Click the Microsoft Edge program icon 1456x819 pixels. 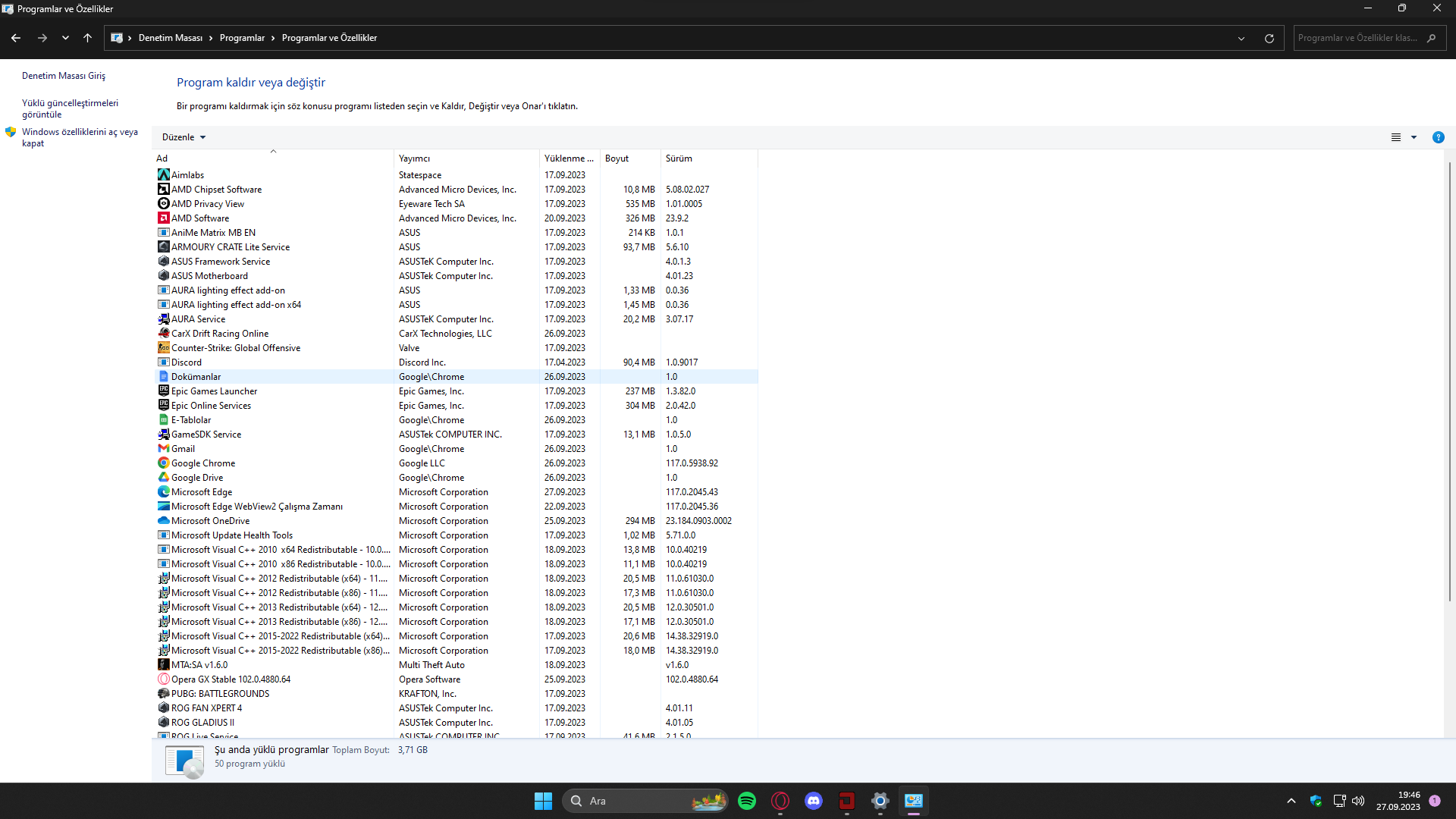point(163,492)
